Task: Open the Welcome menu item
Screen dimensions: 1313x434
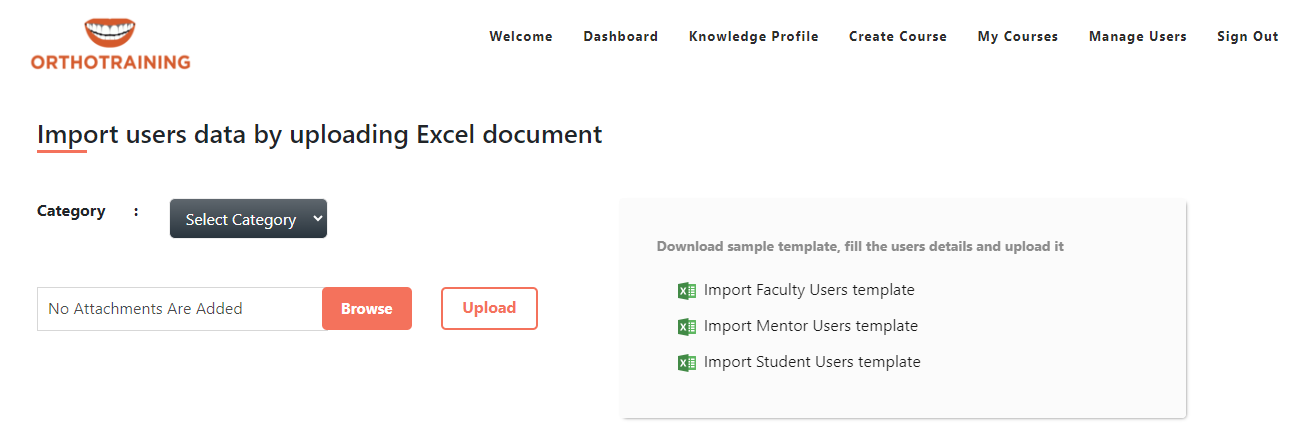Action: 521,37
